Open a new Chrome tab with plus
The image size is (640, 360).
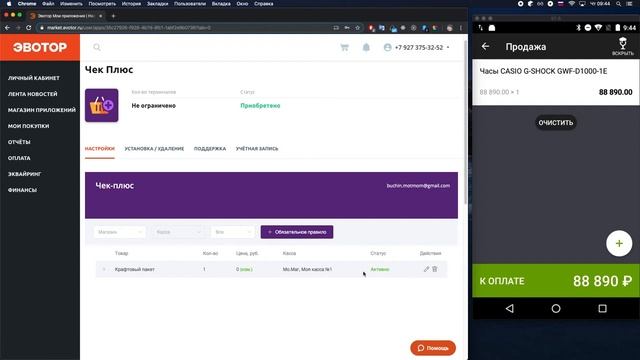[x=113, y=16]
